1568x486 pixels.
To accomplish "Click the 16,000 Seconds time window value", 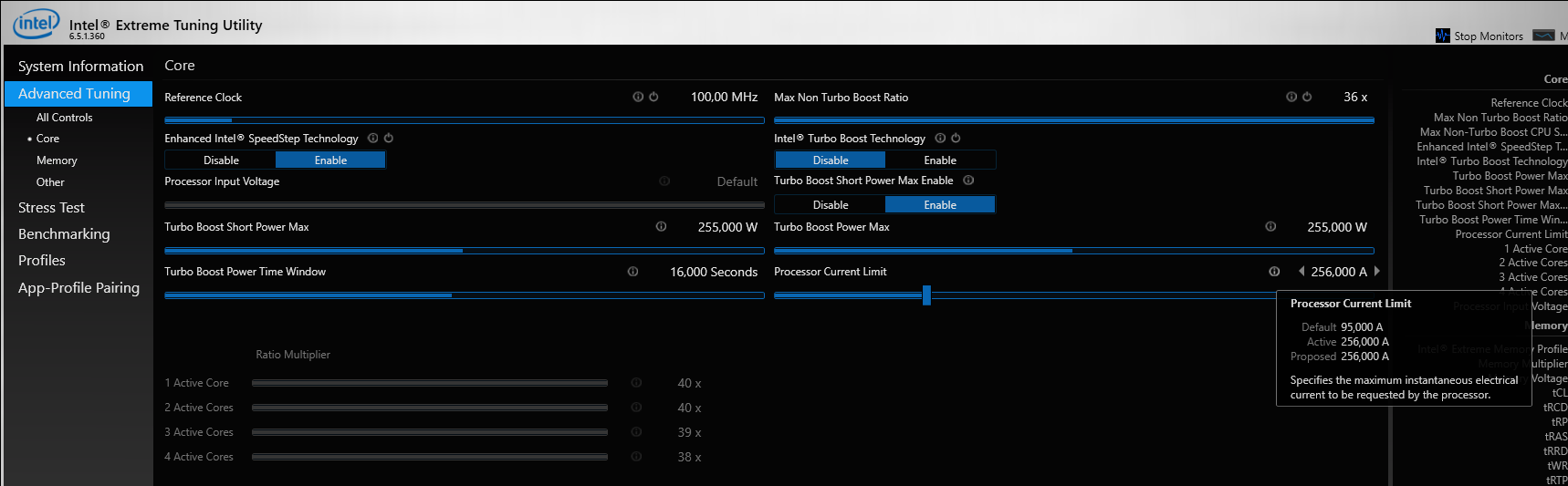I will (714, 272).
